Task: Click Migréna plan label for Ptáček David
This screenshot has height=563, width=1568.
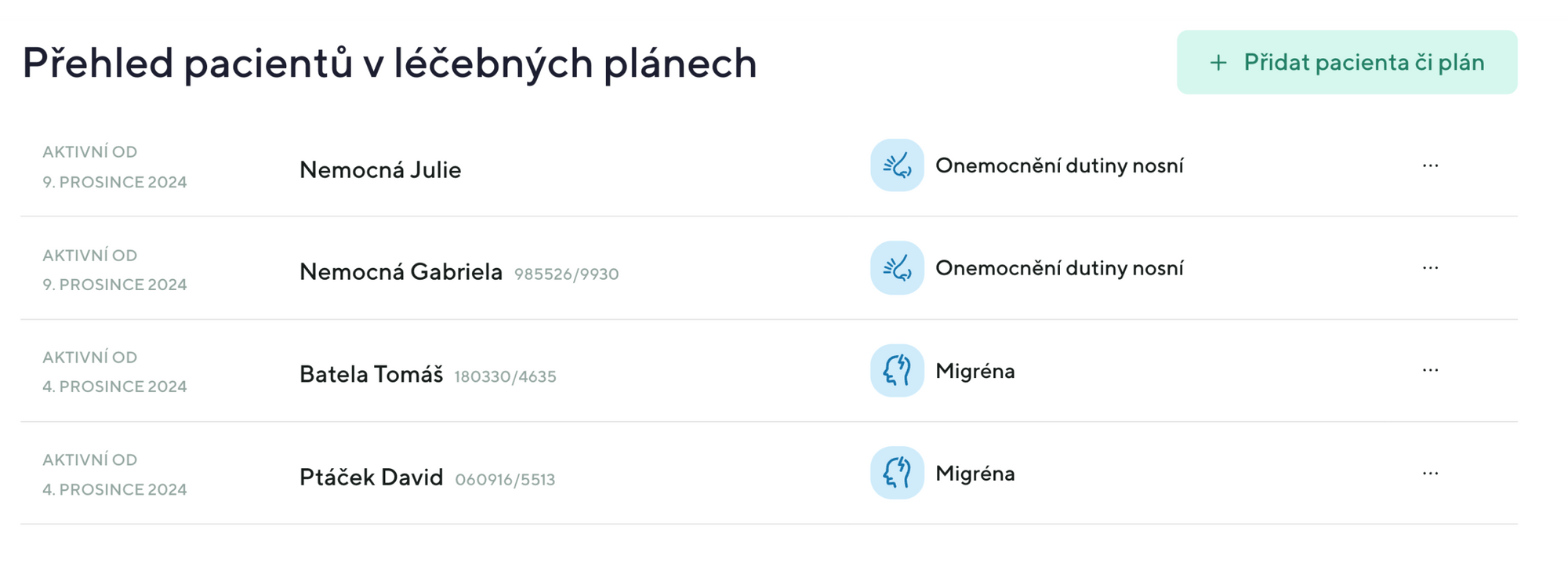Action: coord(975,474)
